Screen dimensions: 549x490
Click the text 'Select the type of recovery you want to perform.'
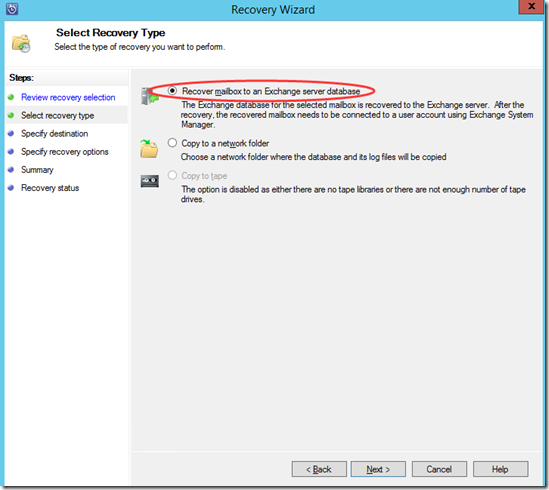point(140,47)
